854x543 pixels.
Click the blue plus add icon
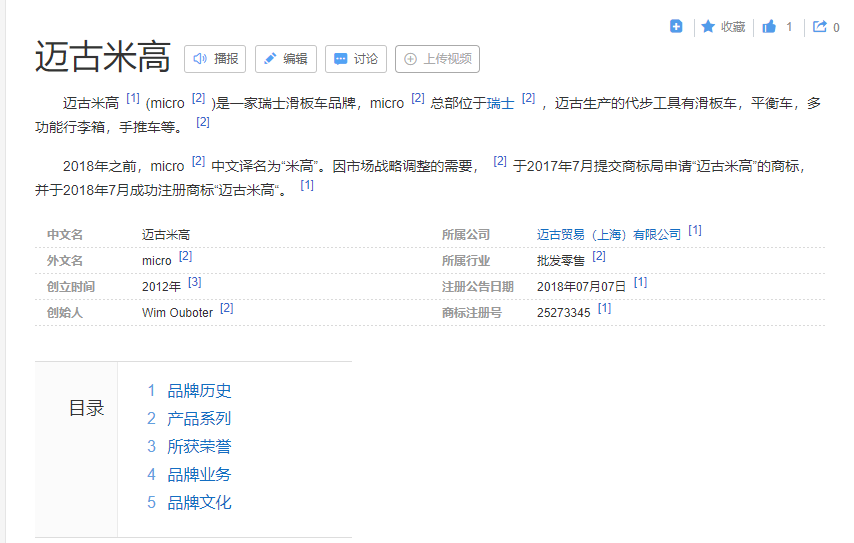[676, 26]
